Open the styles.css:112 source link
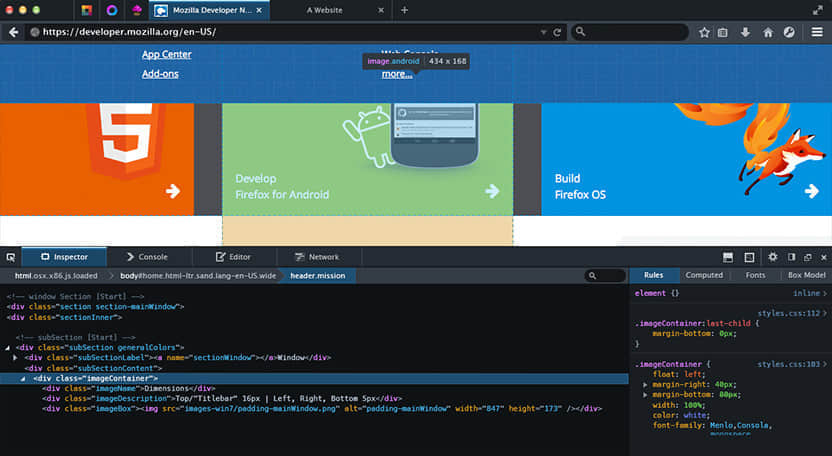This screenshot has height=456, width=832. coord(788,313)
